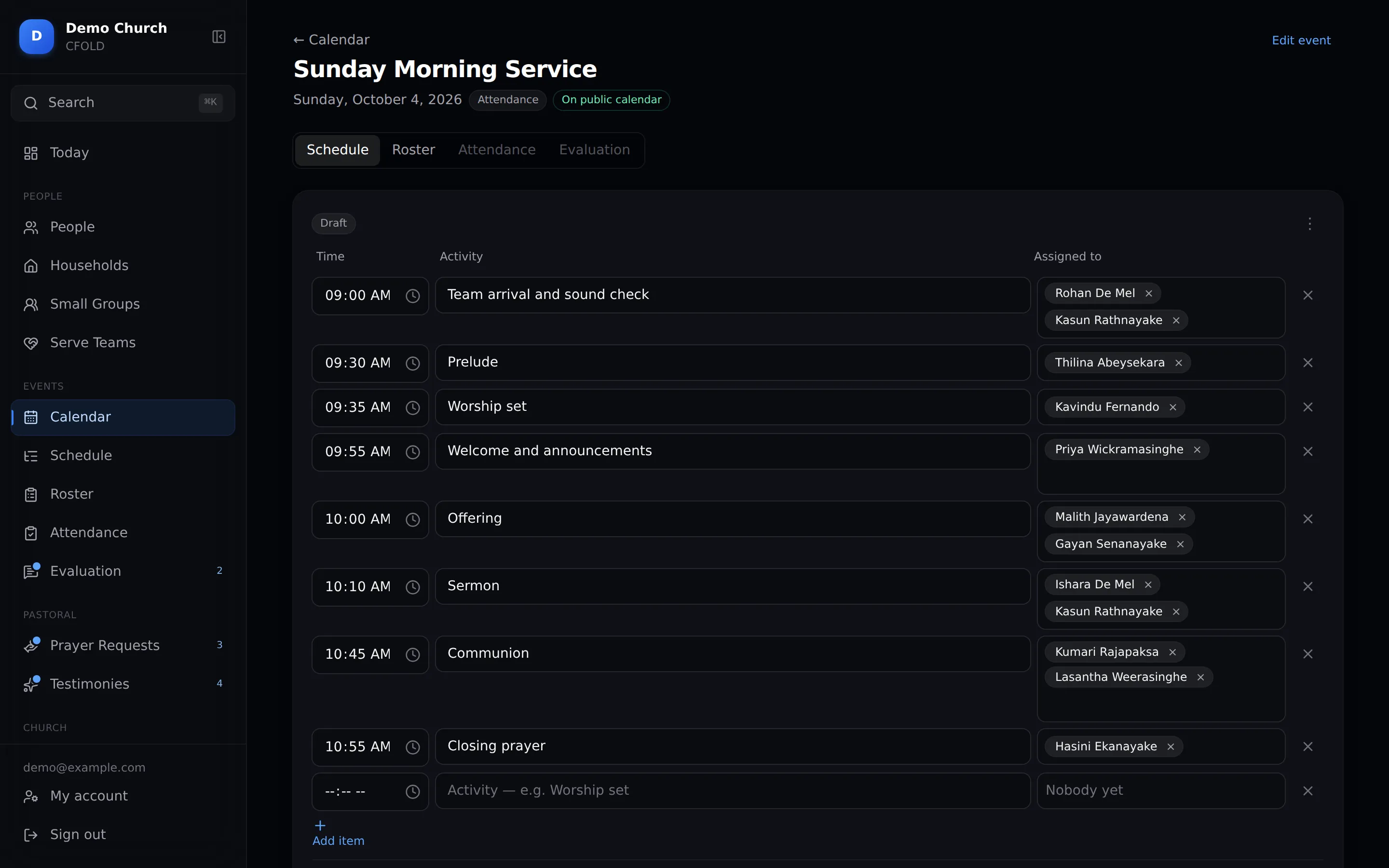Remove Ishara De Mel from Sermon
The width and height of the screenshot is (1389, 868).
[1148, 584]
